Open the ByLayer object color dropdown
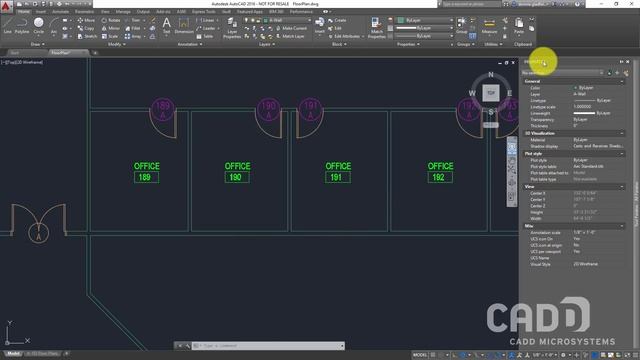This screenshot has height=360, width=640. point(424,20)
